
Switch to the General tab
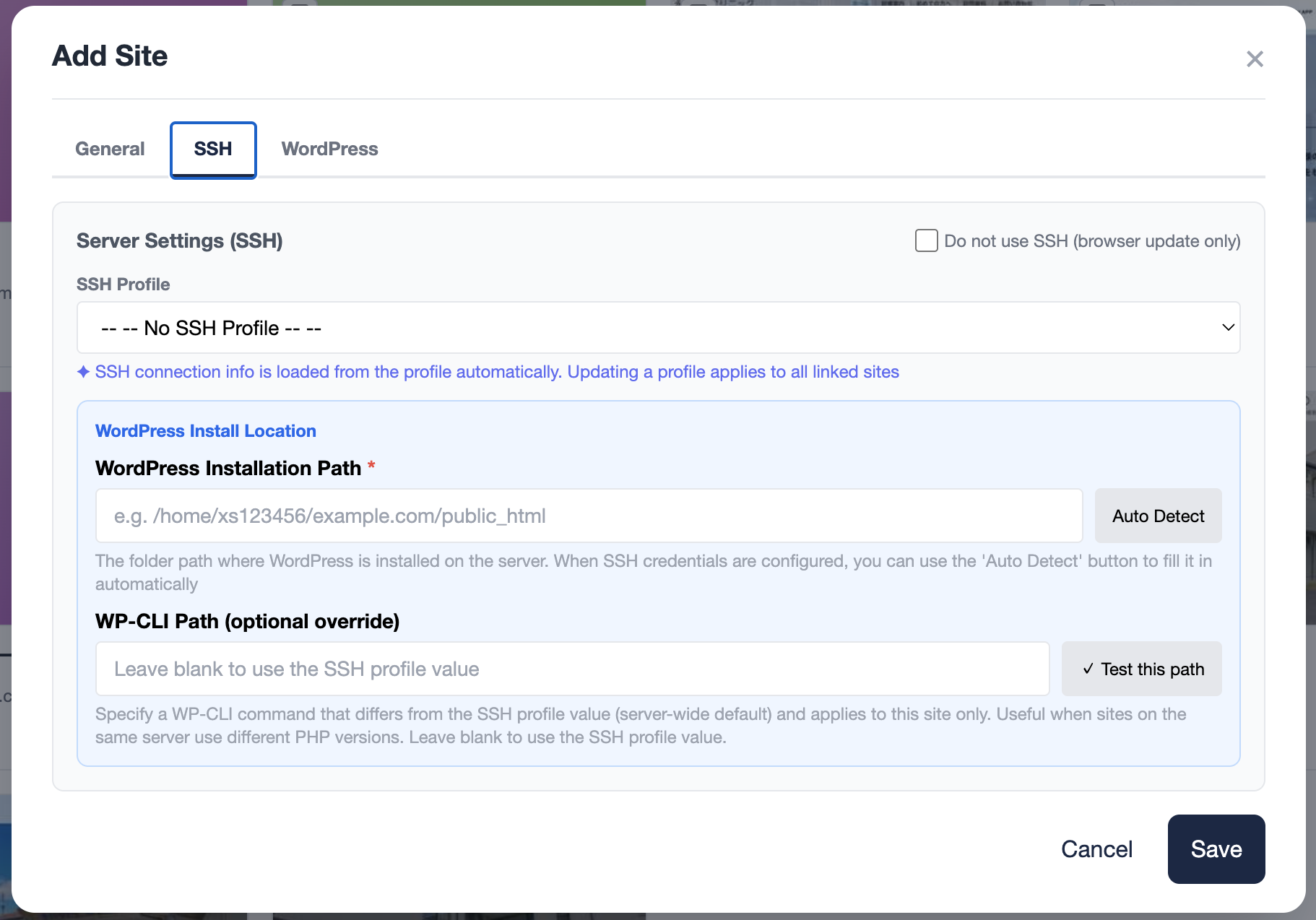(x=110, y=149)
